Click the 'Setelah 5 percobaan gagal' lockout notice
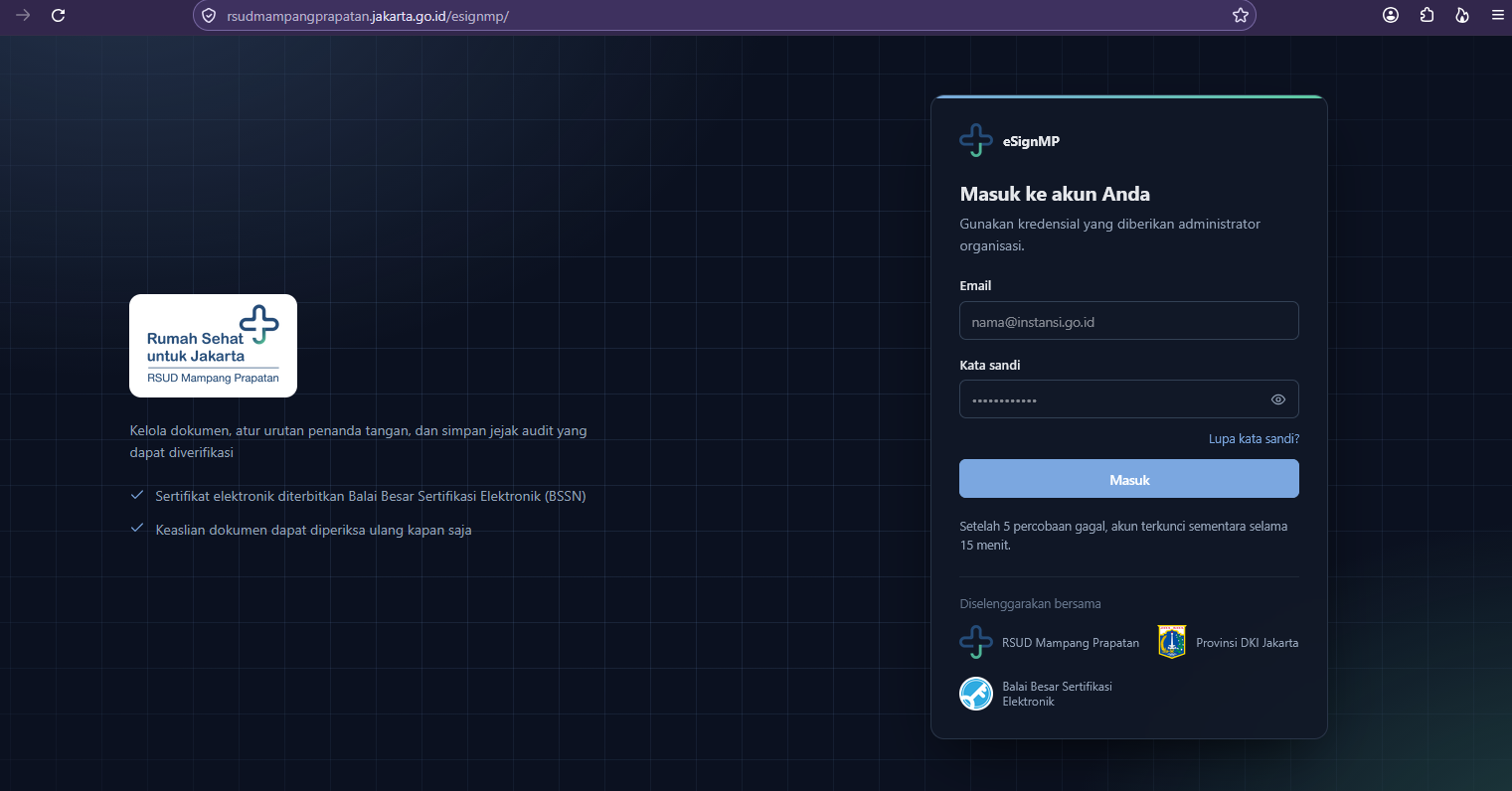The height and width of the screenshot is (791, 1512). tap(1123, 536)
